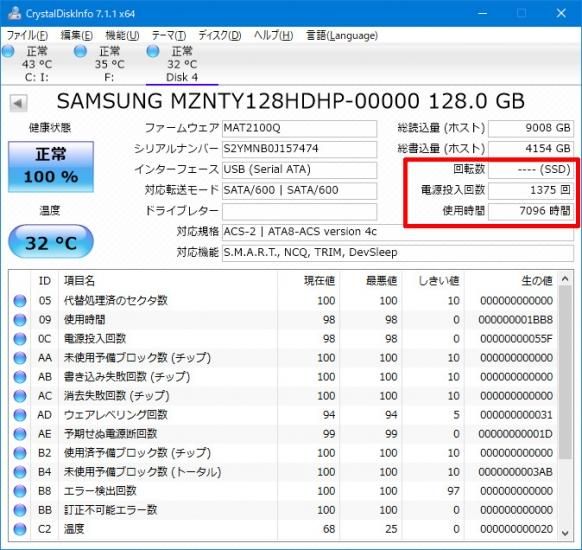Click the total host reads value 9008 GB
This screenshot has height=550, width=582.
[531, 128]
